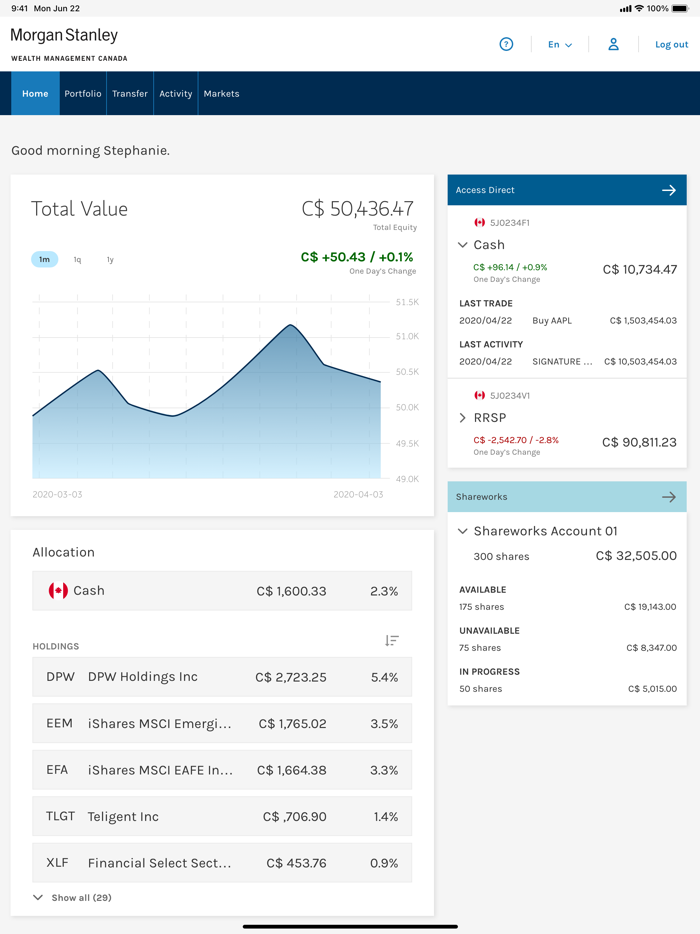
Task: Click the Shareworks value C$ 32,505.00
Action: 636,556
